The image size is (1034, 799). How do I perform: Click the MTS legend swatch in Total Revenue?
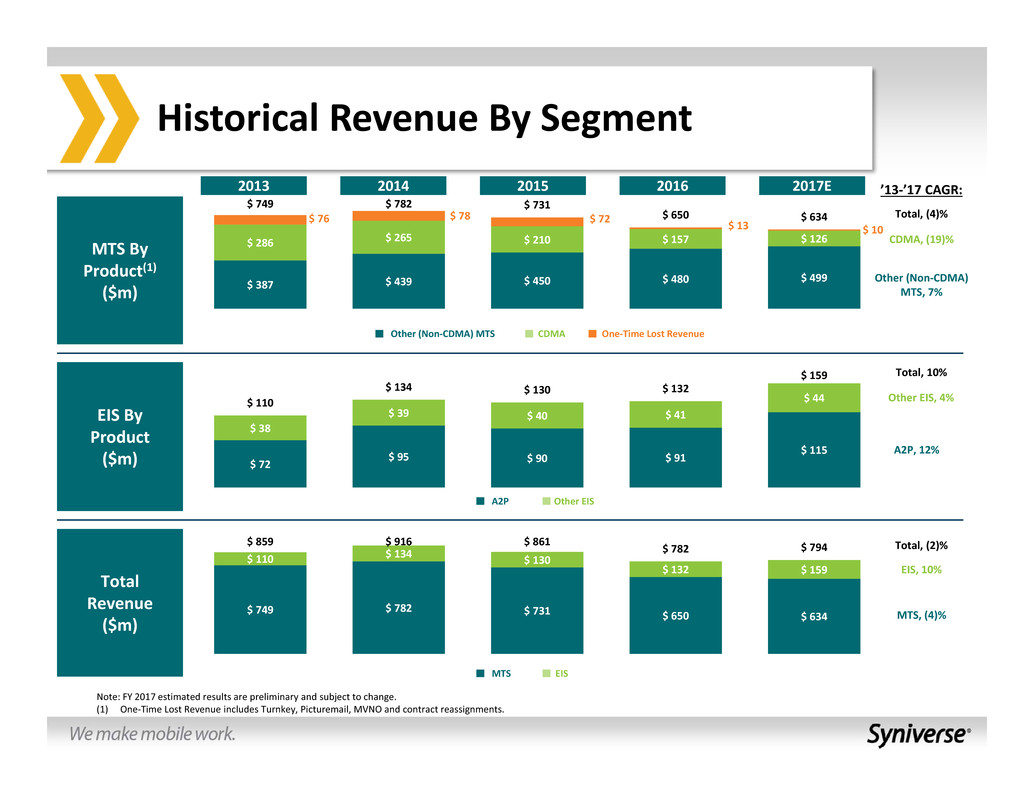point(479,674)
